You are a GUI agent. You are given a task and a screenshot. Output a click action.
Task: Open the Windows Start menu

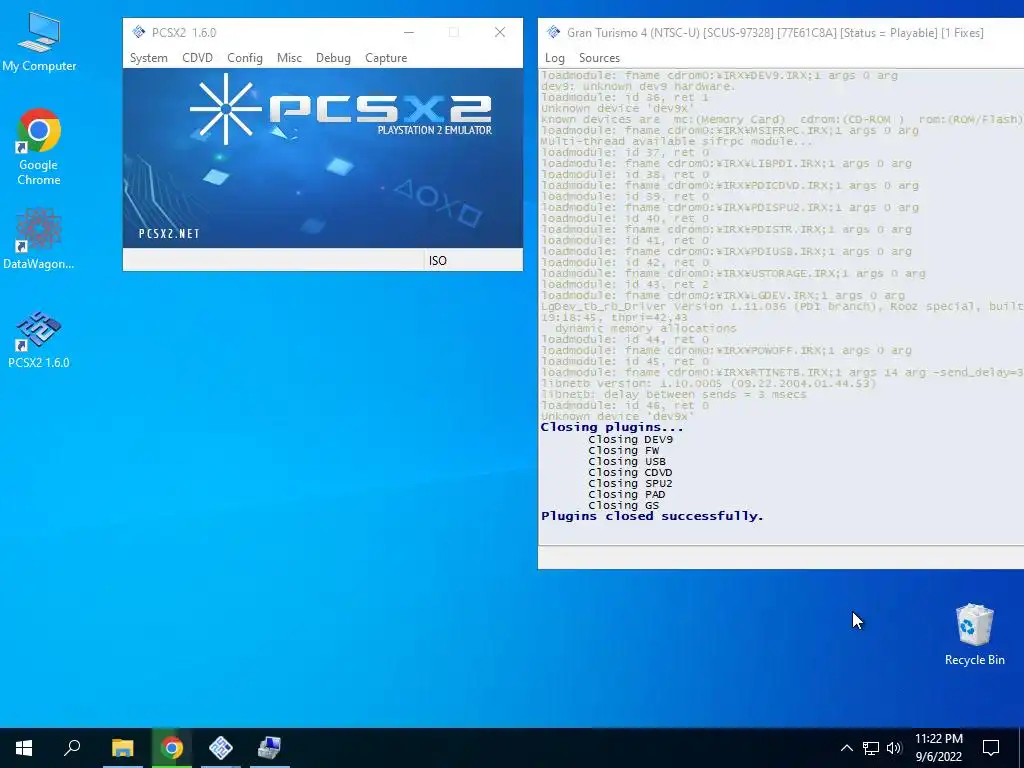click(x=24, y=748)
